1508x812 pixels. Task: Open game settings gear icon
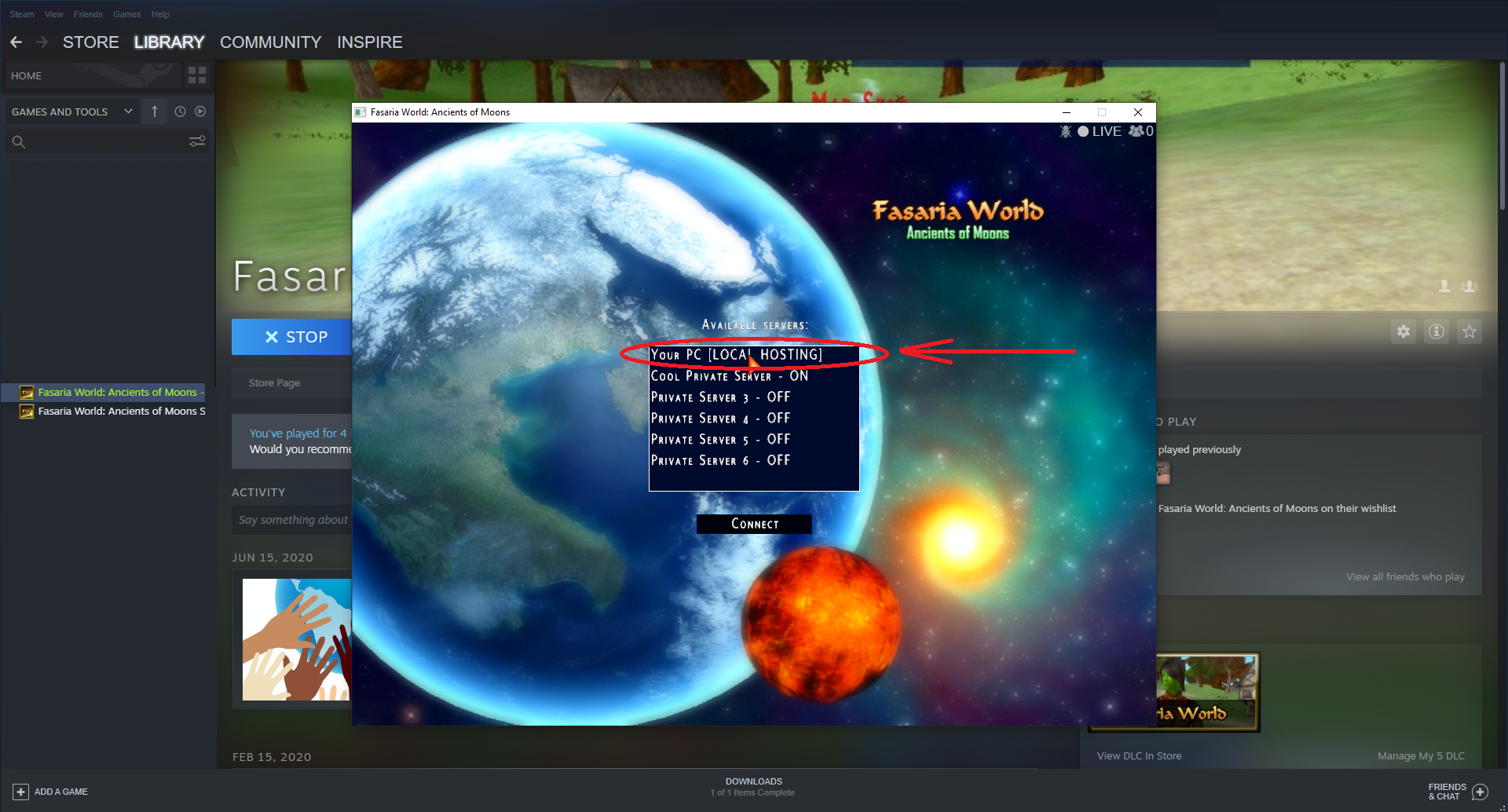pyautogui.click(x=1404, y=331)
